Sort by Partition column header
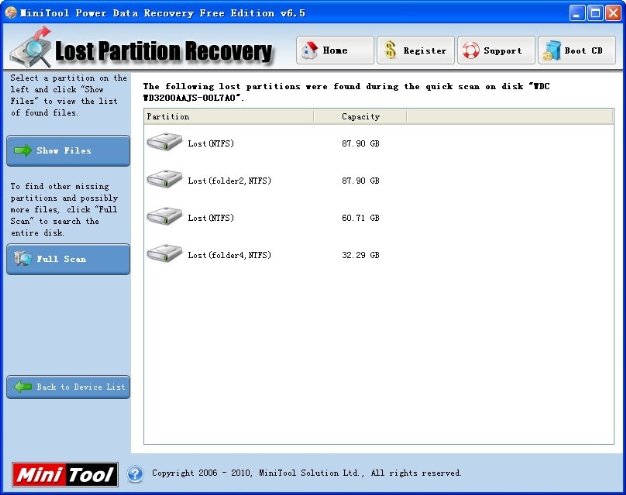The image size is (626, 495). point(229,117)
